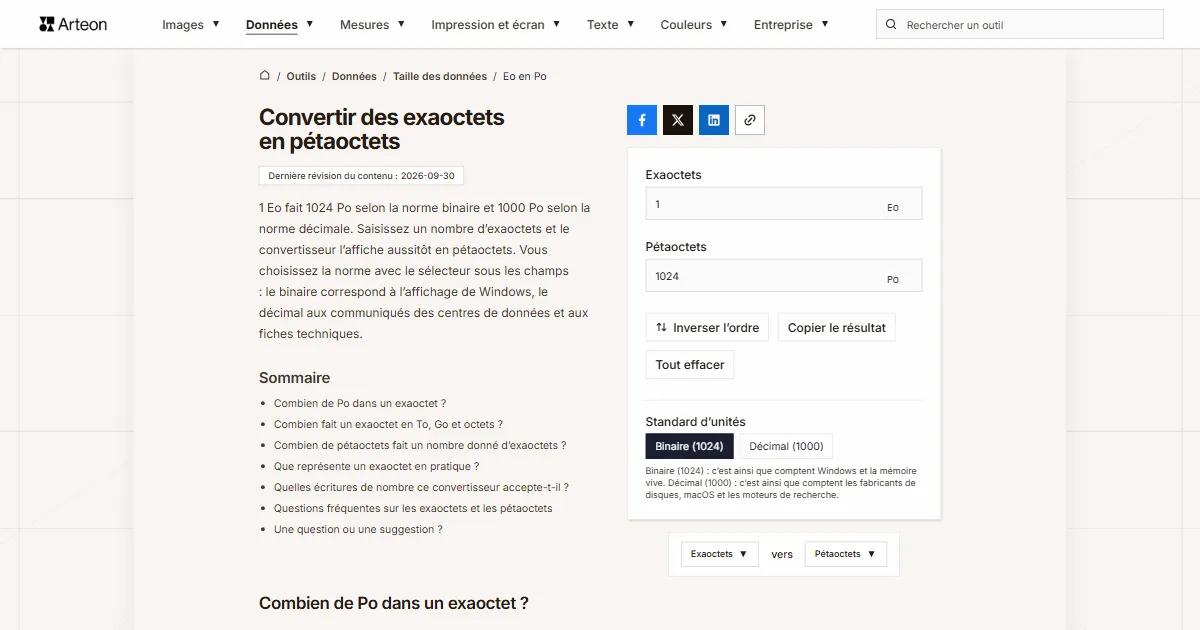Go to the home breadcrumb icon
This screenshot has width=1200, height=630.
click(x=265, y=76)
